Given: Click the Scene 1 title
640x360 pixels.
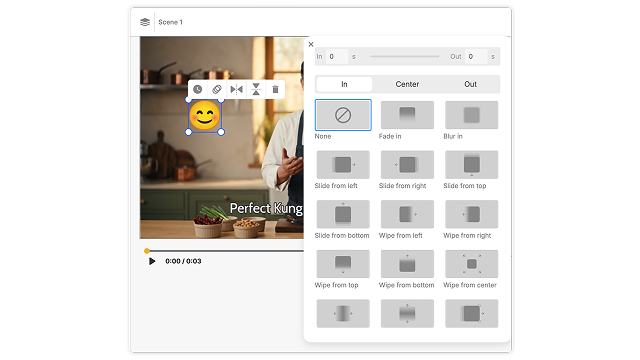Looking at the screenshot, I should pyautogui.click(x=171, y=22).
